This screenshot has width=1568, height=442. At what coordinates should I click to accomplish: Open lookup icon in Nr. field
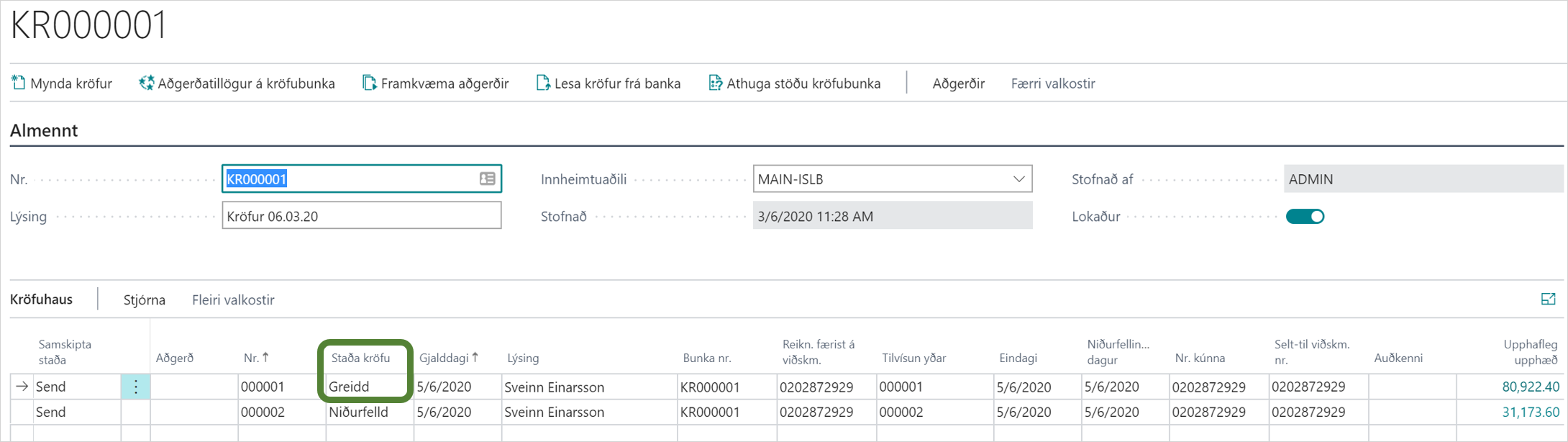[x=487, y=179]
